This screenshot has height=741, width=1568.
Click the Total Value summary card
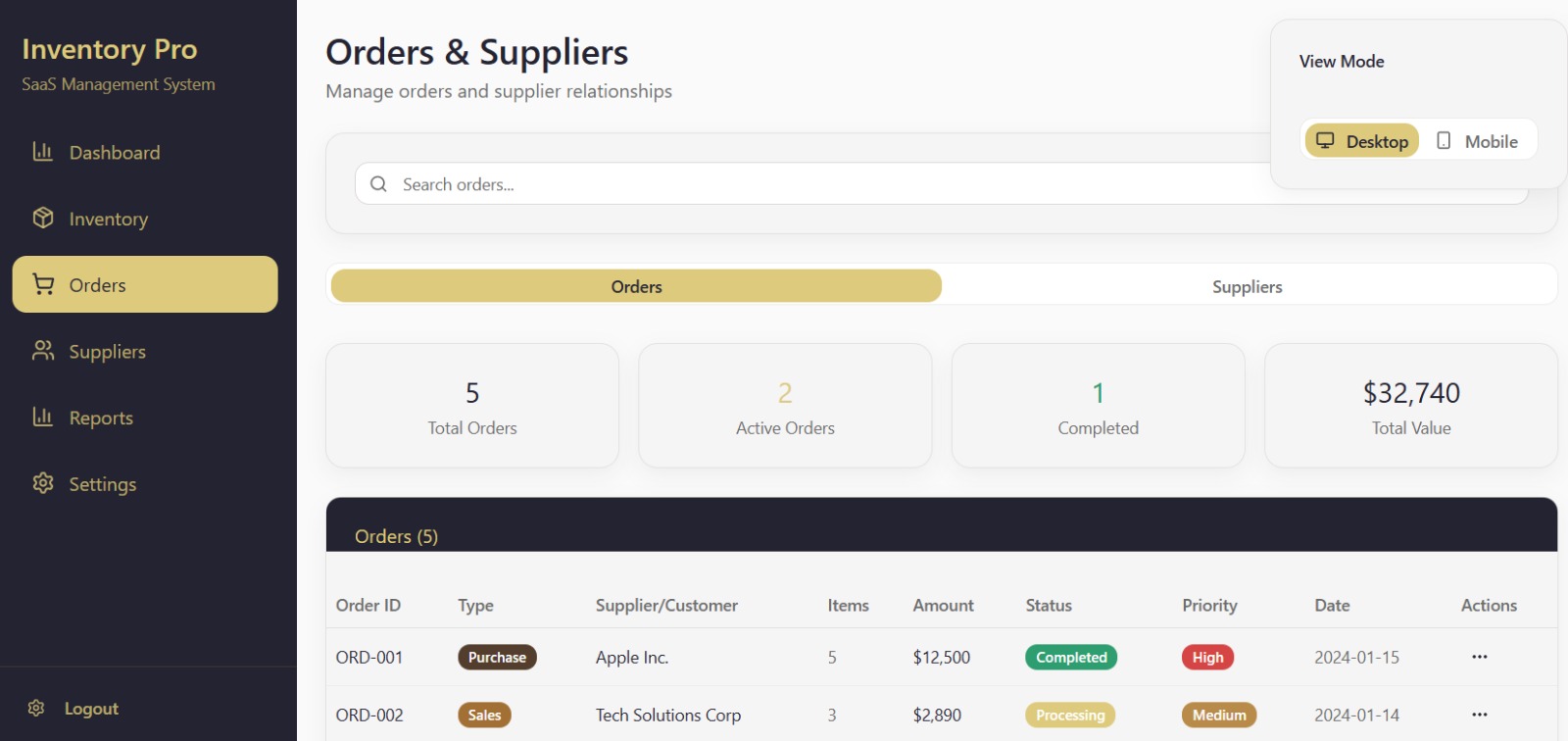[1410, 406]
